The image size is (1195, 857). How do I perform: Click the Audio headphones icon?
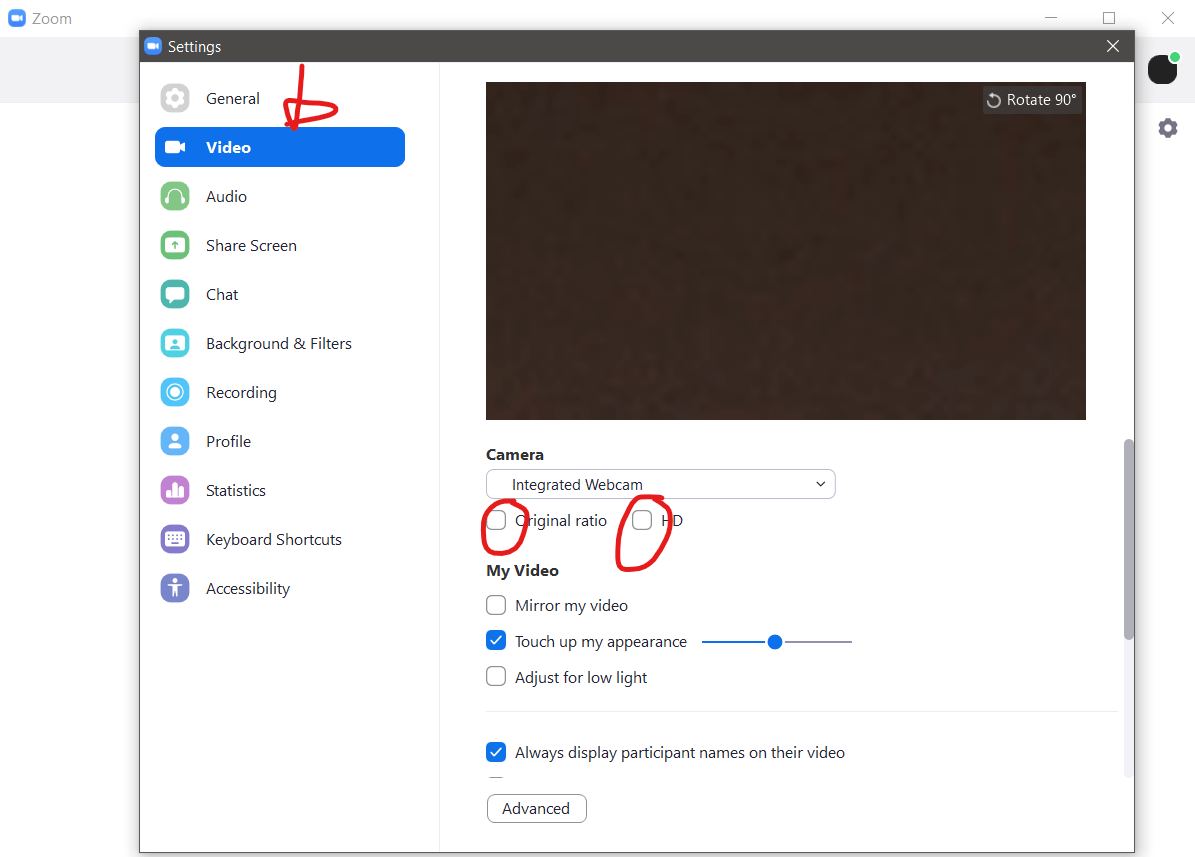pyautogui.click(x=175, y=196)
